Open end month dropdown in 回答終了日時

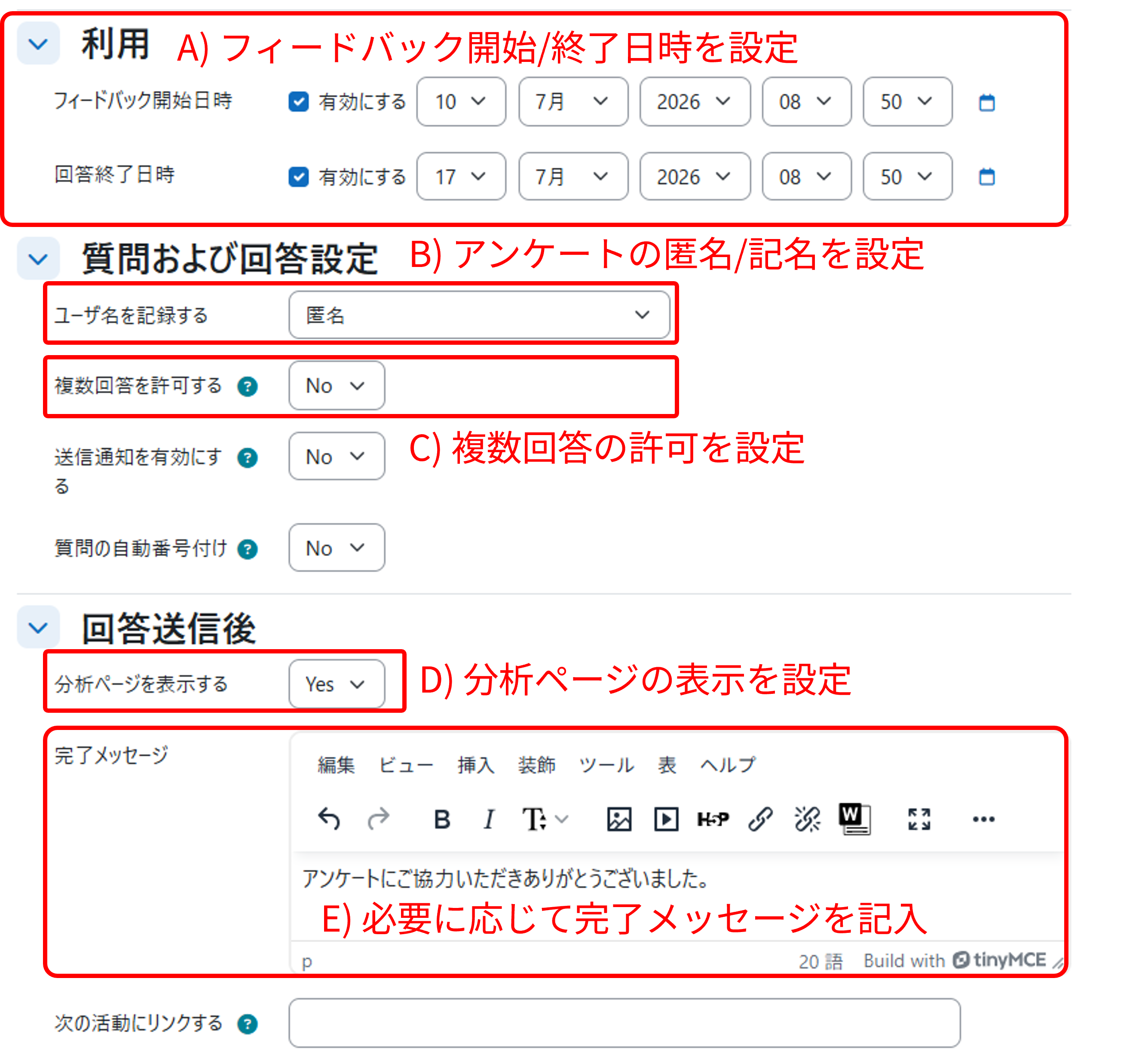click(x=573, y=176)
